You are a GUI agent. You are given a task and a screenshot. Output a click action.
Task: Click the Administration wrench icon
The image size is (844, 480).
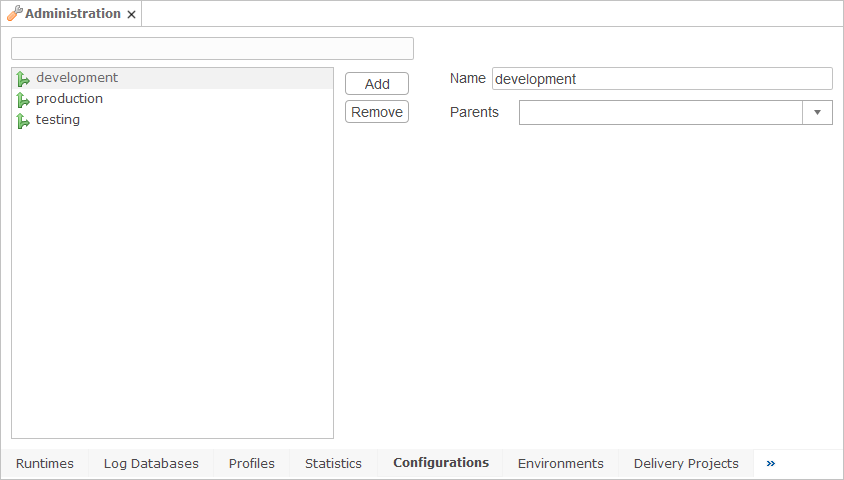[x=15, y=13]
